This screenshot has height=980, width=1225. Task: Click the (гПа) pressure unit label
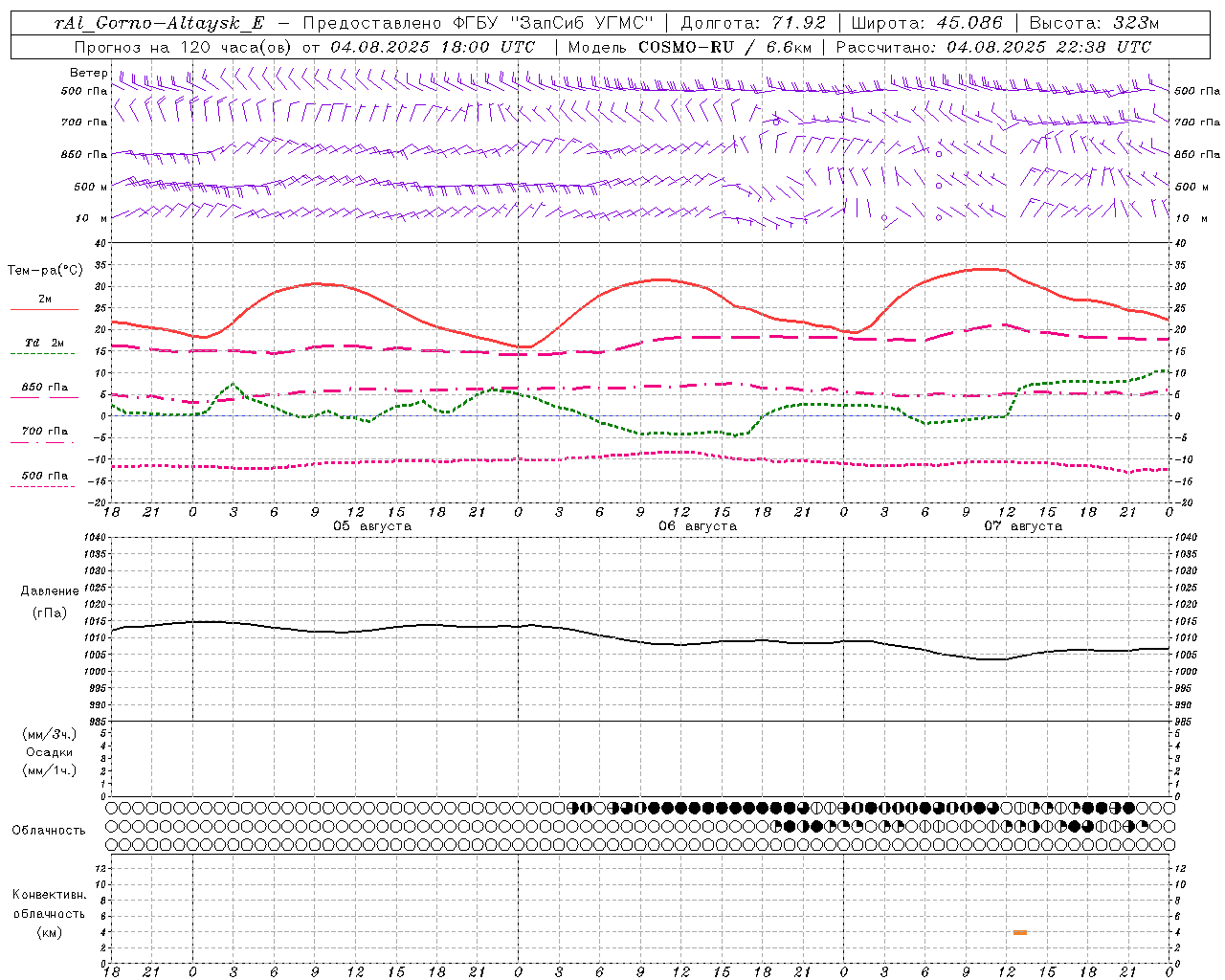49,613
